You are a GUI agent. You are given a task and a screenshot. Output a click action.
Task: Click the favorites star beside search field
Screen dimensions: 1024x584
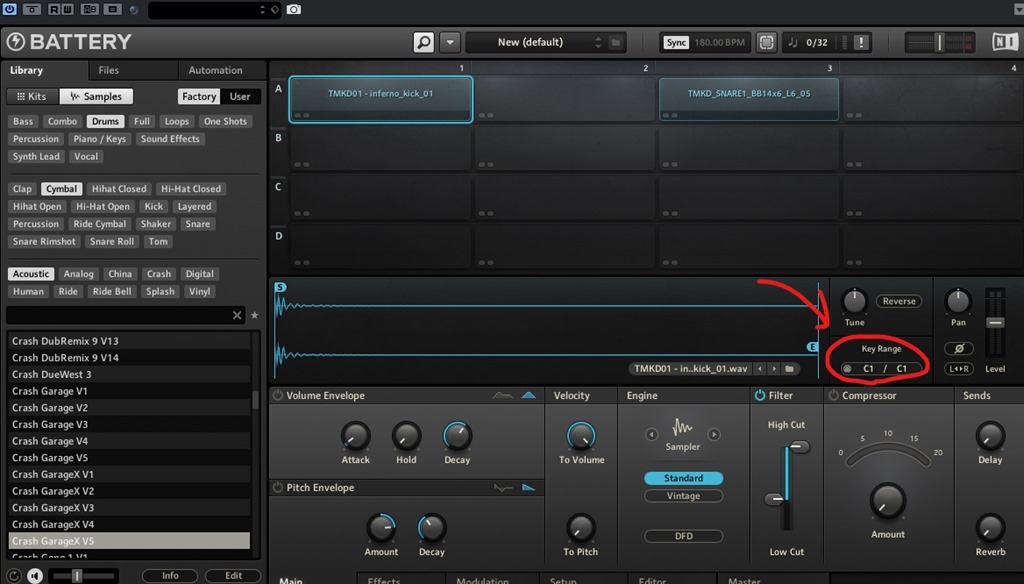(x=254, y=315)
